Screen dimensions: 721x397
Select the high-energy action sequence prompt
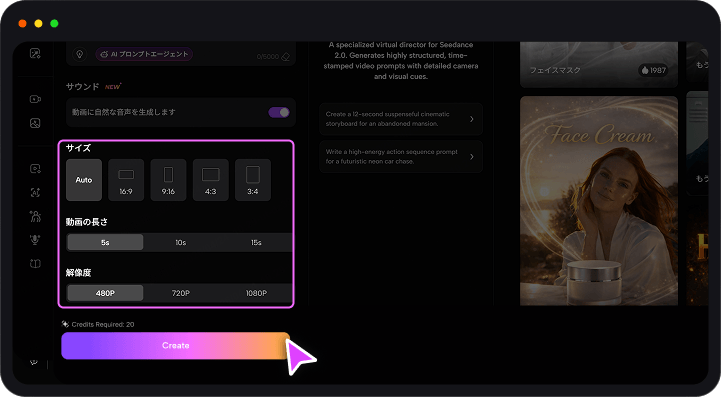(x=401, y=157)
